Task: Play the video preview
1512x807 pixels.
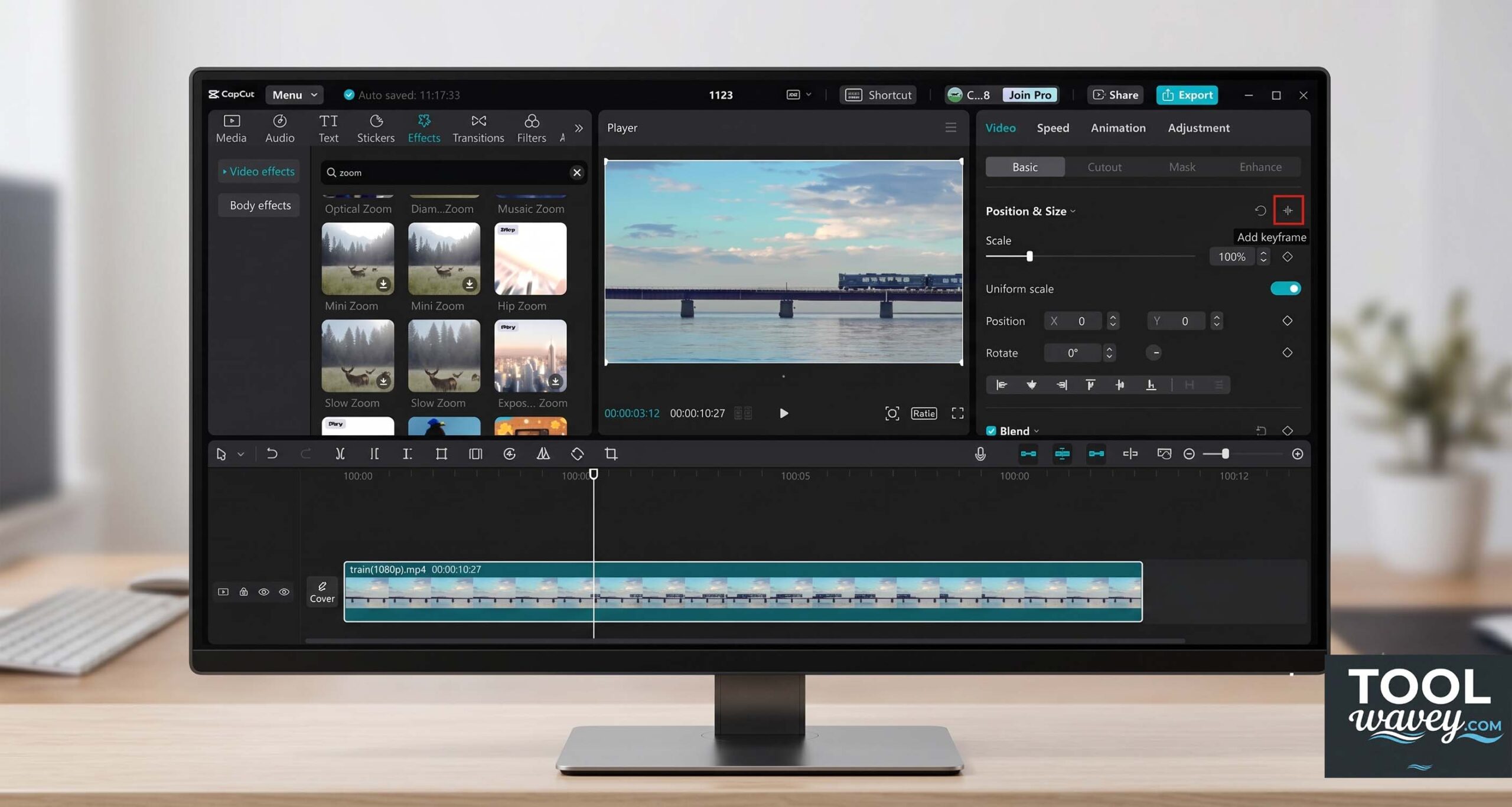Action: tap(784, 413)
